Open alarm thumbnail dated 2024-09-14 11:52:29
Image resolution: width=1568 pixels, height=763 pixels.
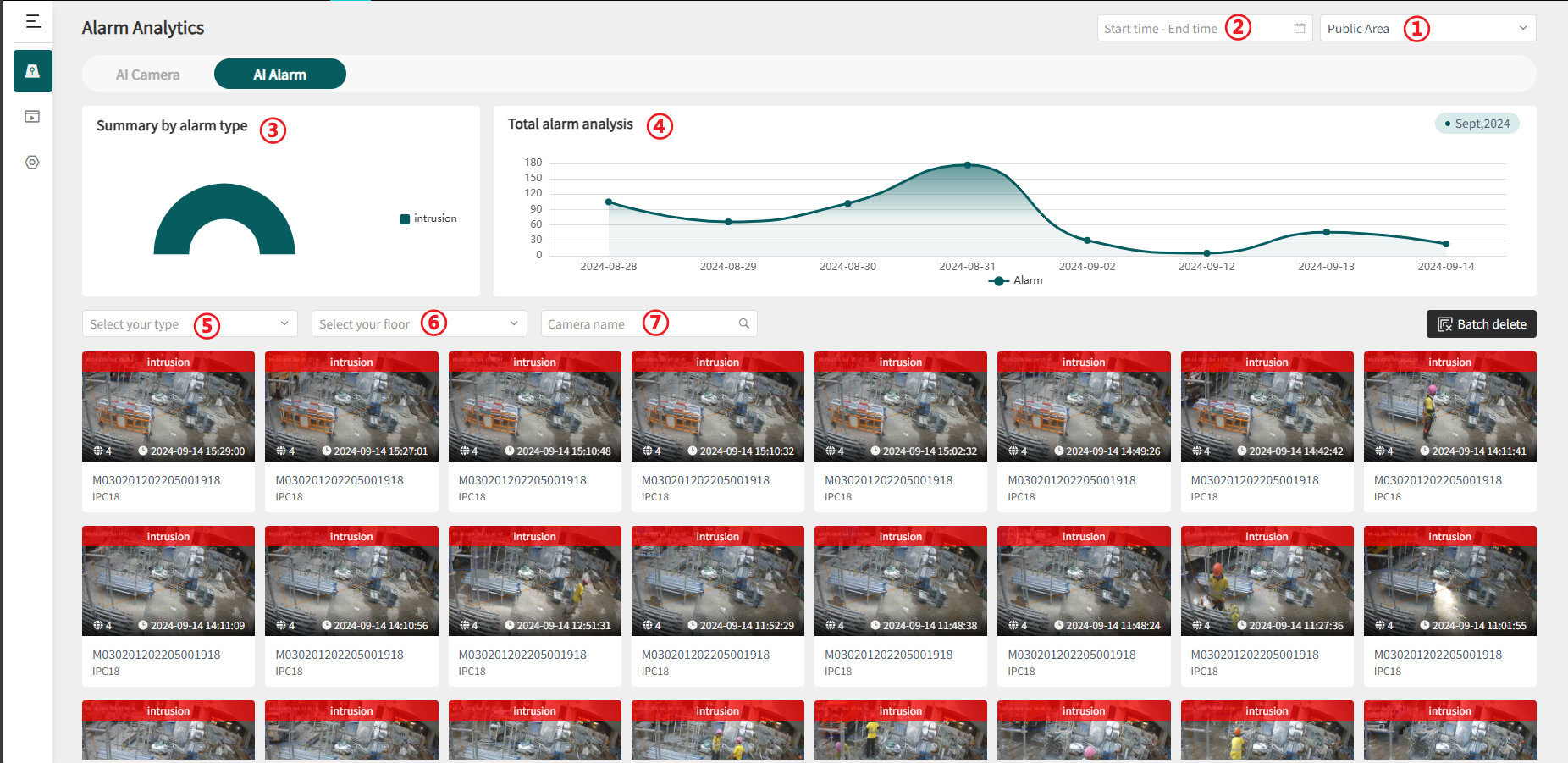(x=718, y=581)
